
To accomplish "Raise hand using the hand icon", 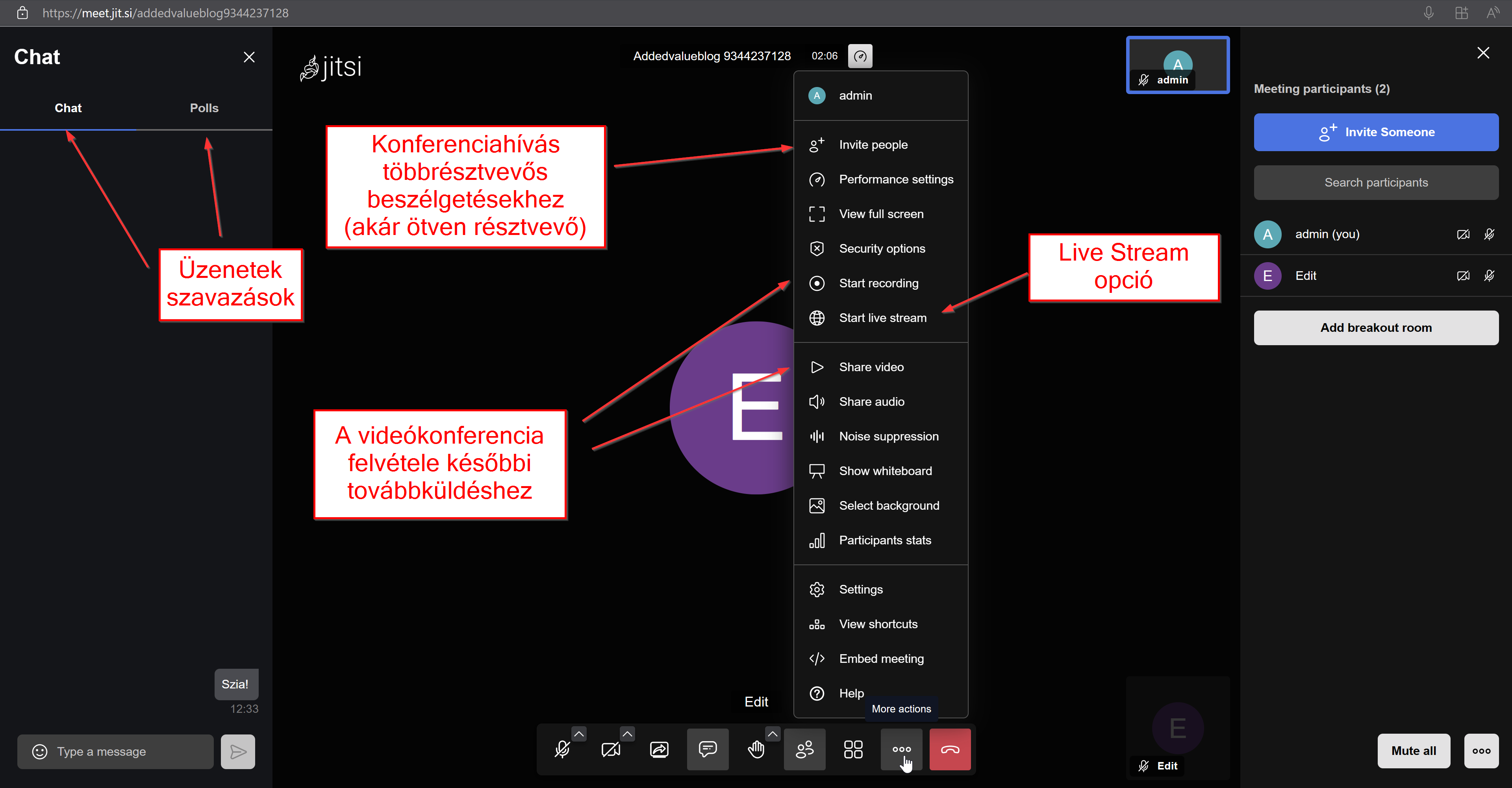I will point(756,749).
